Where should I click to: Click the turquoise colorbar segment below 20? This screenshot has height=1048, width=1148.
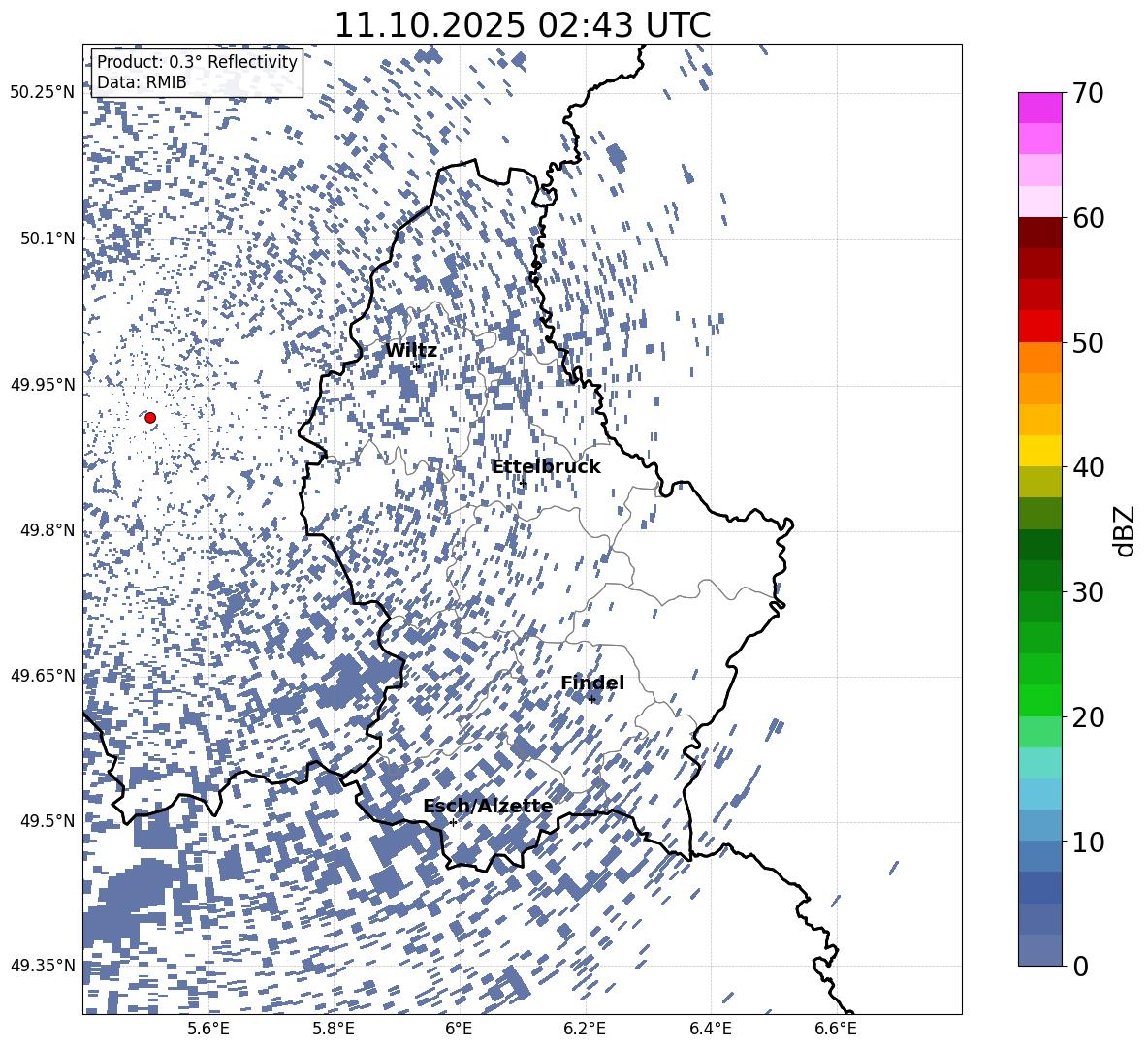pyautogui.click(x=1039, y=763)
